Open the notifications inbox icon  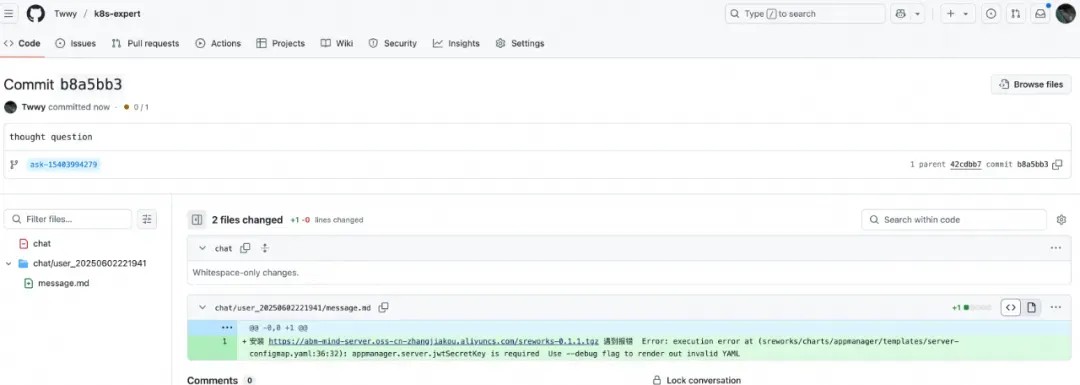(1040, 14)
